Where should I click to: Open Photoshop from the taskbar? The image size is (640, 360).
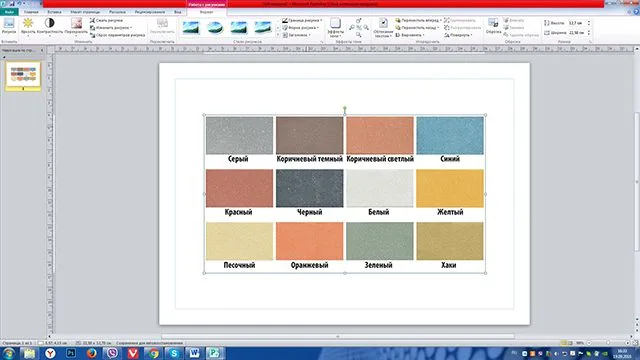71,353
